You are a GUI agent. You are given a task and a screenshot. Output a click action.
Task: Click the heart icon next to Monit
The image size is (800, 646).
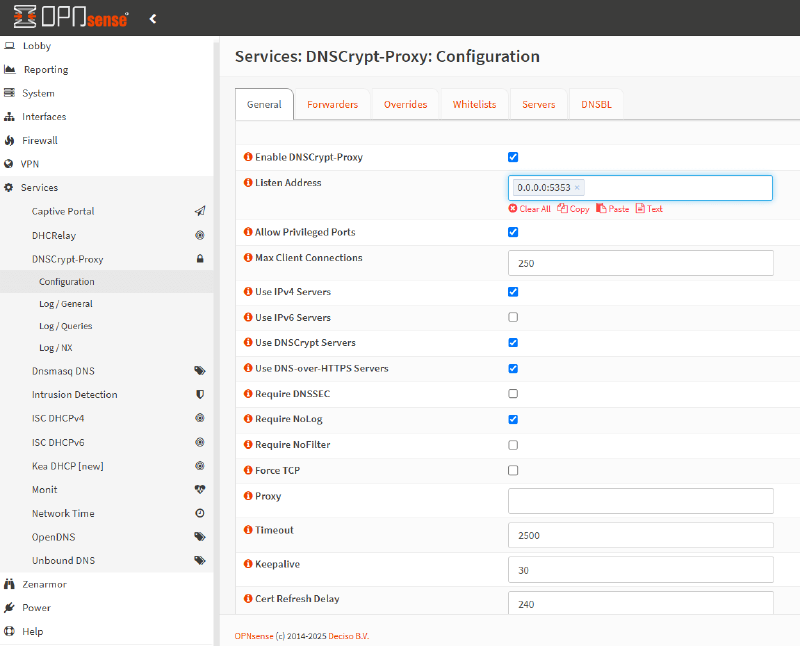click(x=200, y=489)
